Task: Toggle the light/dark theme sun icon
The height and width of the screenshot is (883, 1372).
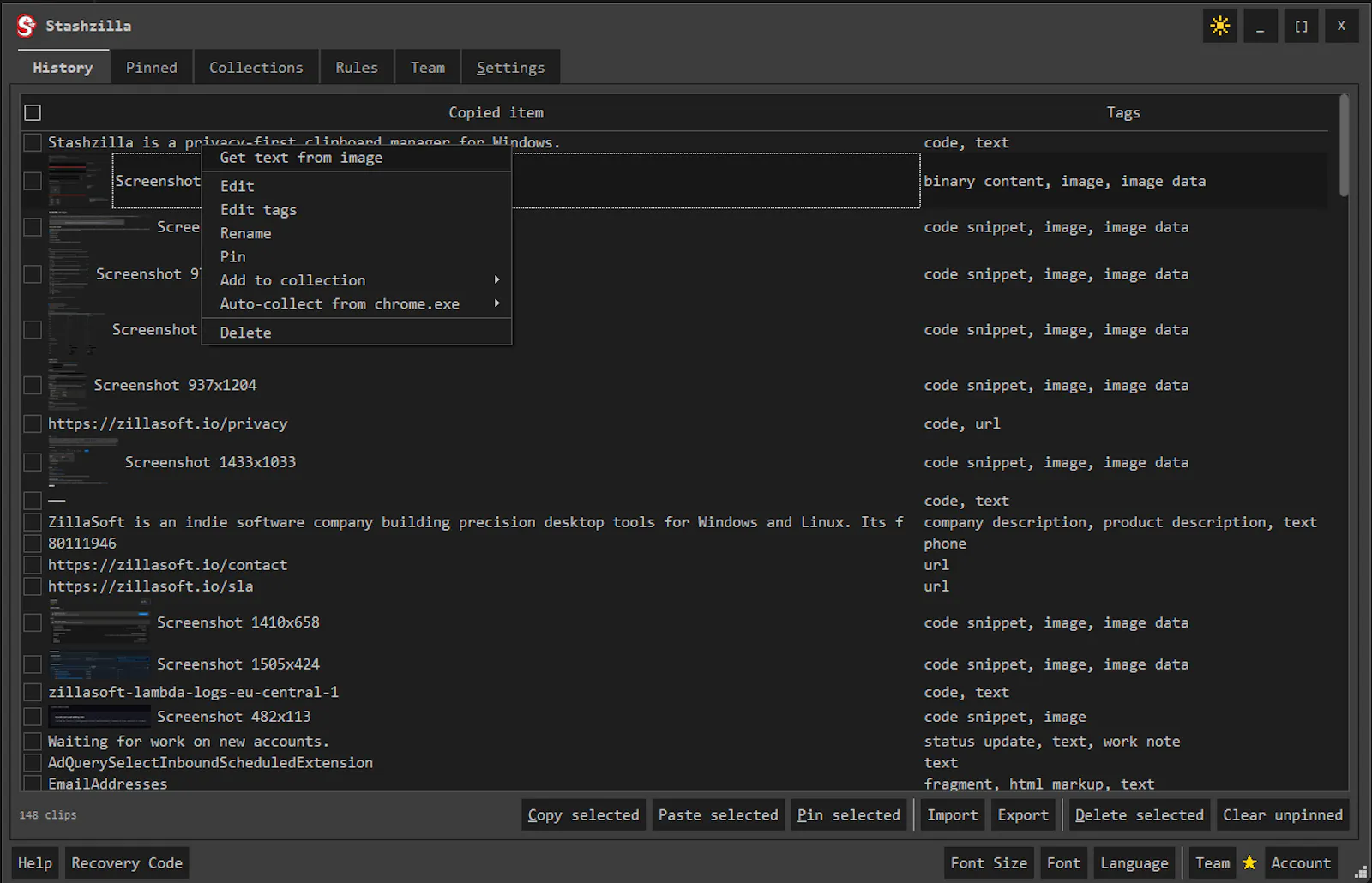Action: [x=1219, y=26]
